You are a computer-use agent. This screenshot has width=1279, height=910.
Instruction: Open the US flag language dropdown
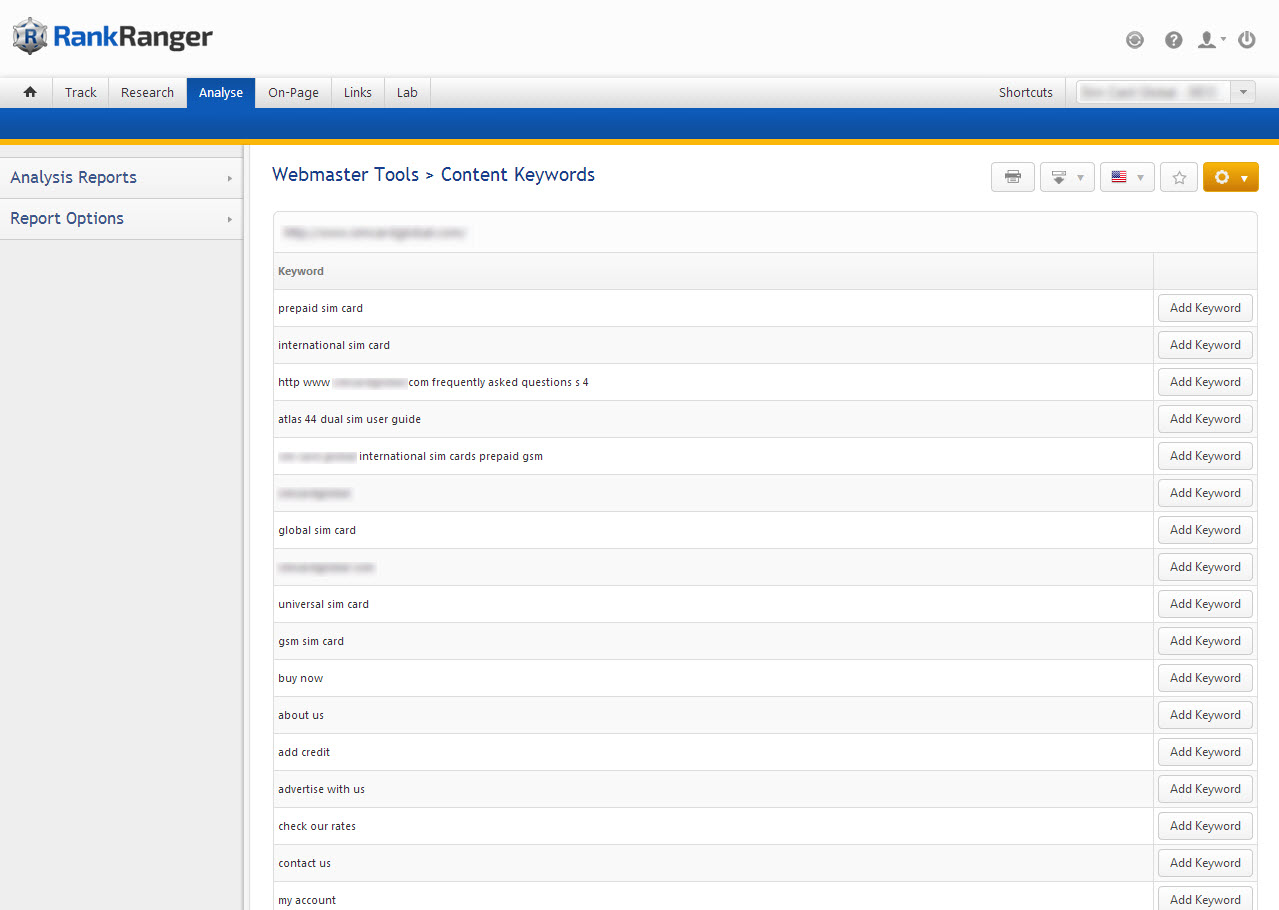click(x=1127, y=177)
